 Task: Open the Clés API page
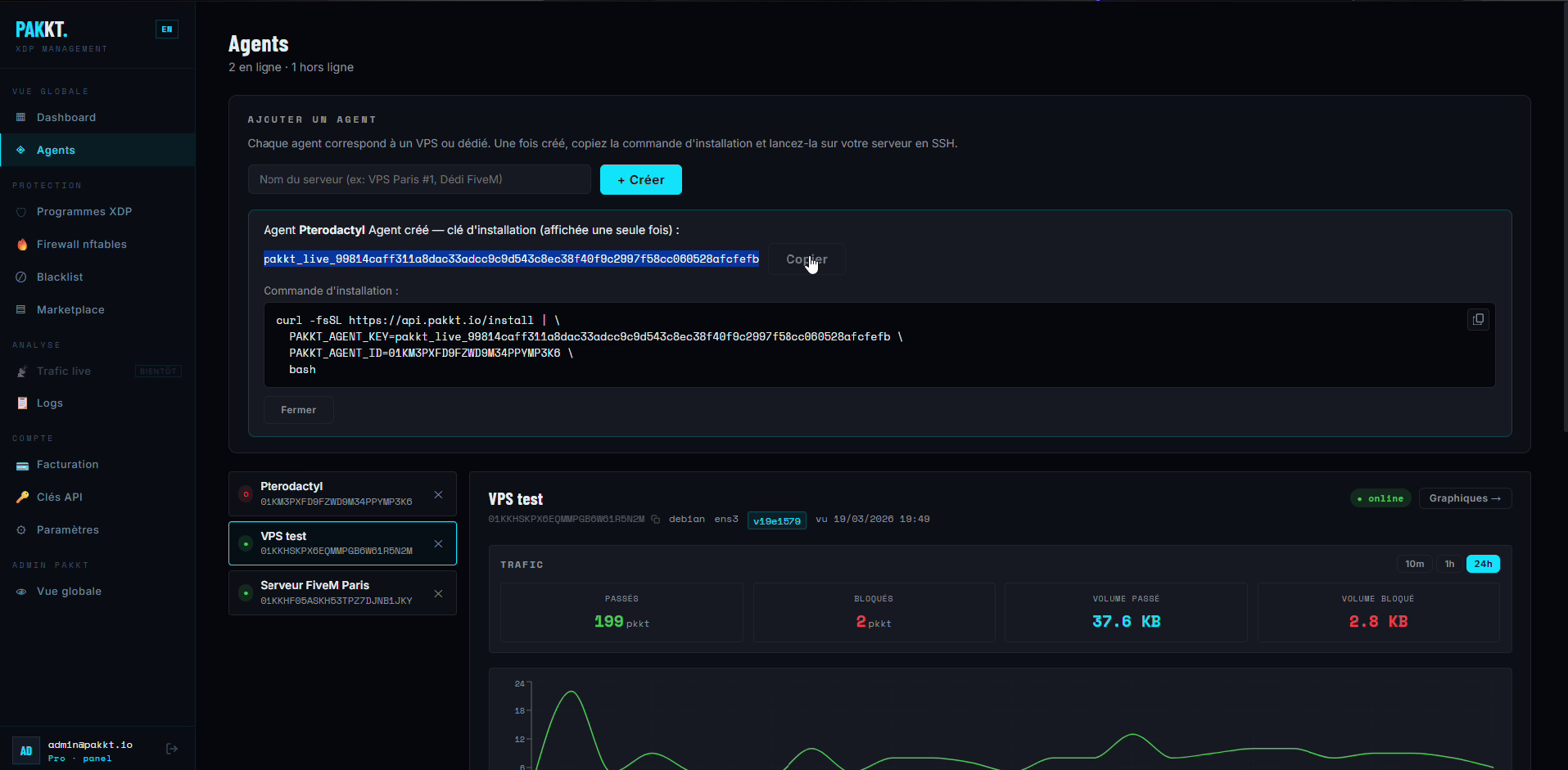59,498
